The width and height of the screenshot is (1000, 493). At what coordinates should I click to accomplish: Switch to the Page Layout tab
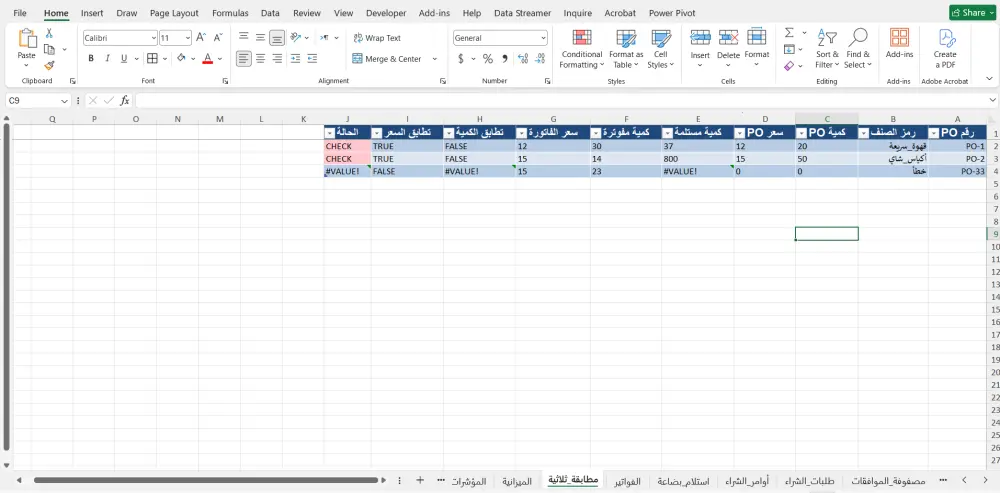click(x=174, y=13)
